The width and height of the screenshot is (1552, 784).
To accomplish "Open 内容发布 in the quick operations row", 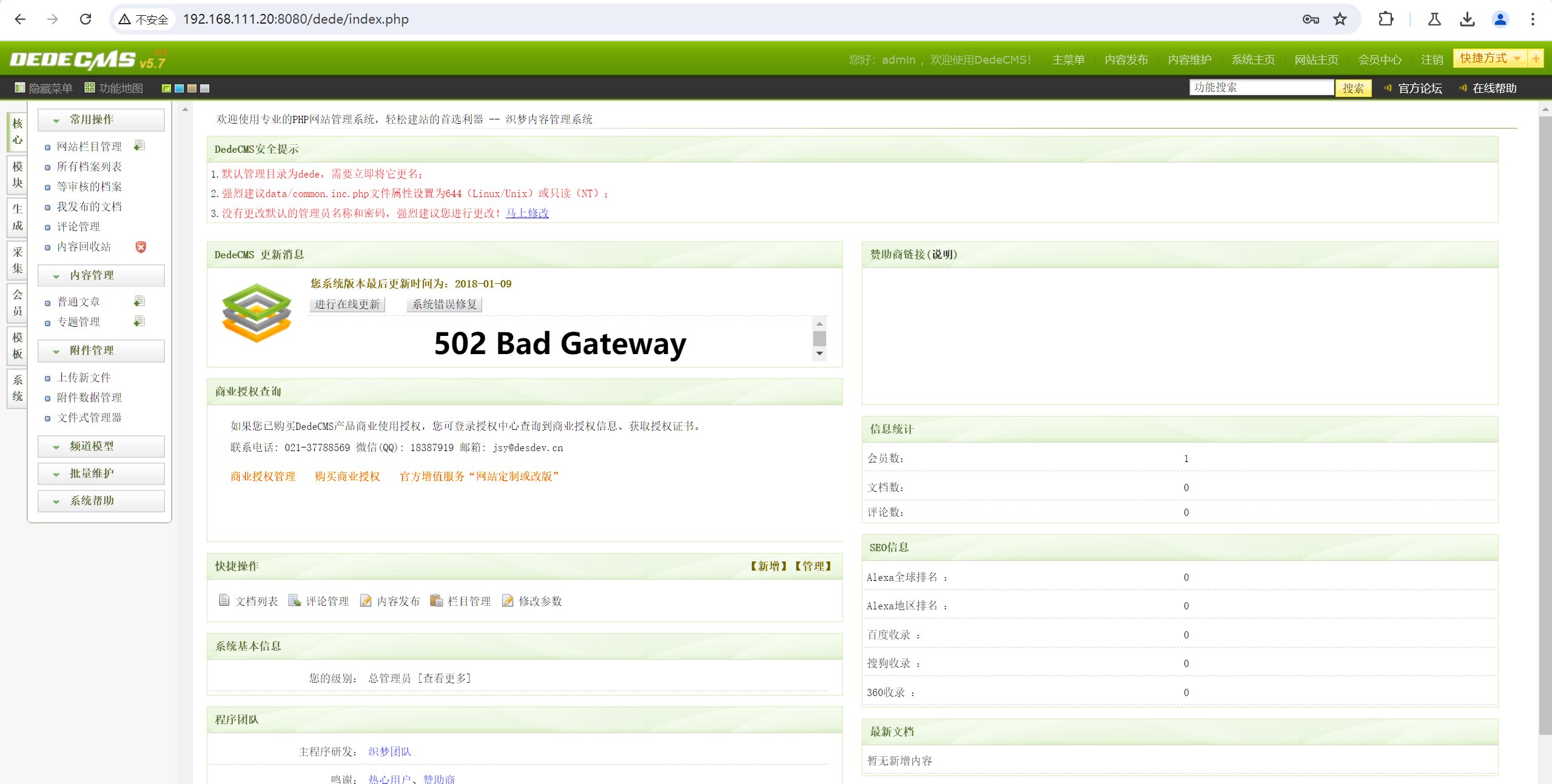I will [390, 601].
